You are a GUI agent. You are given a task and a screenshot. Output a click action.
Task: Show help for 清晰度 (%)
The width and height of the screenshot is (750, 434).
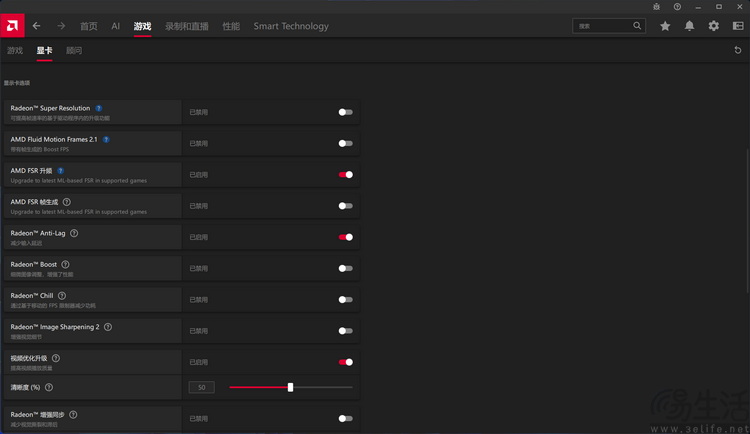tap(49, 387)
